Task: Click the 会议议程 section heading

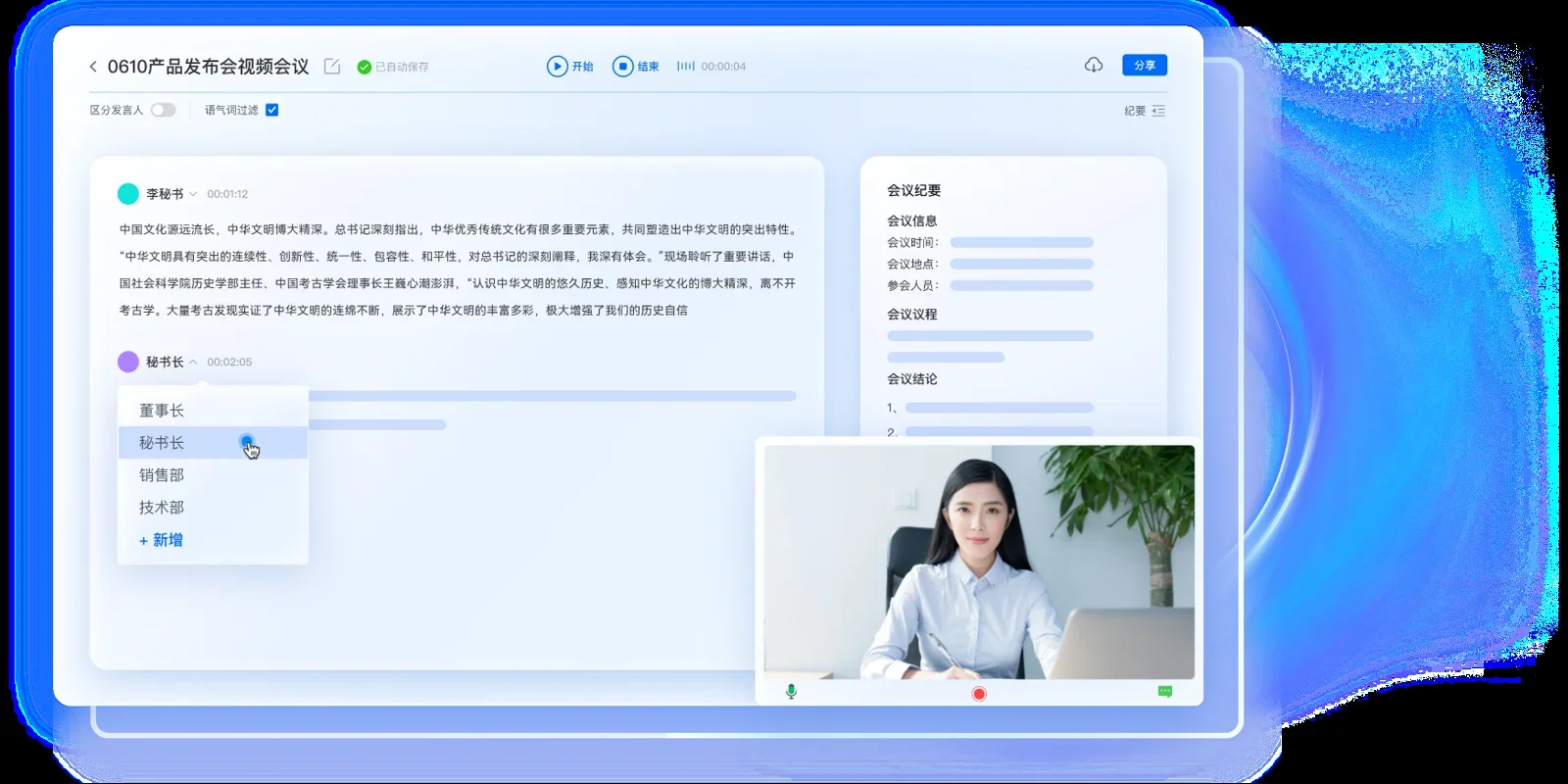Action: pyautogui.click(x=912, y=314)
